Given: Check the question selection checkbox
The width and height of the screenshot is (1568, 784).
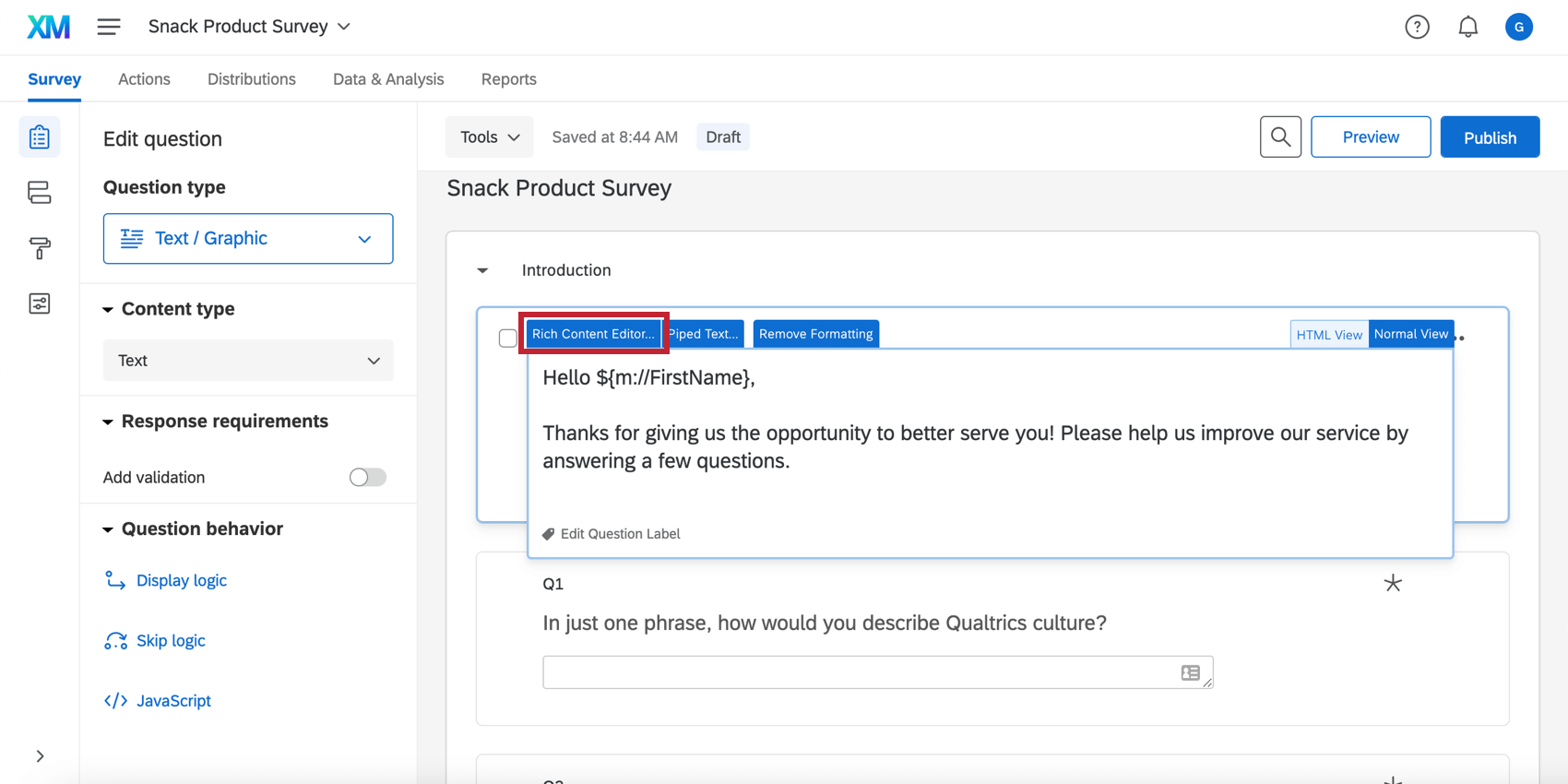Looking at the screenshot, I should coord(507,338).
